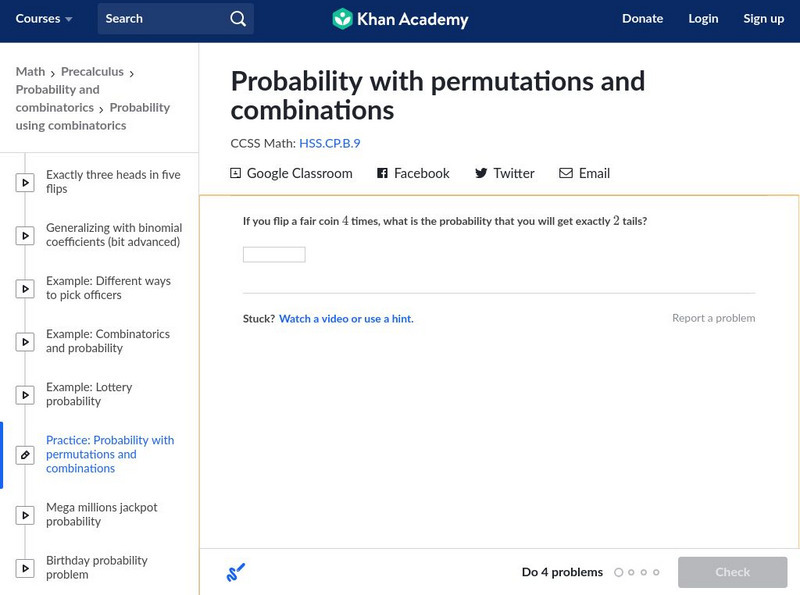800x595 pixels.
Task: Click the Donate menu item
Action: (x=642, y=19)
